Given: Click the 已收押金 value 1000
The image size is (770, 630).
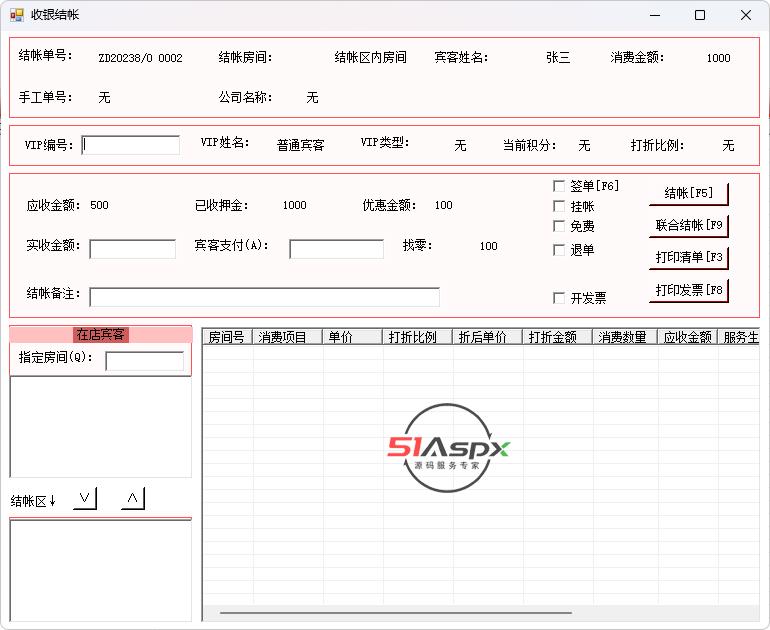Looking at the screenshot, I should coord(295,205).
